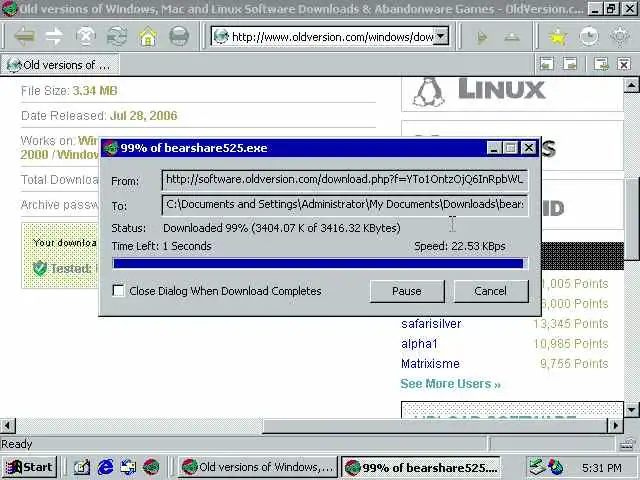Open Favorites with the yellow star icon
The image size is (640, 480).
pyautogui.click(x=558, y=37)
